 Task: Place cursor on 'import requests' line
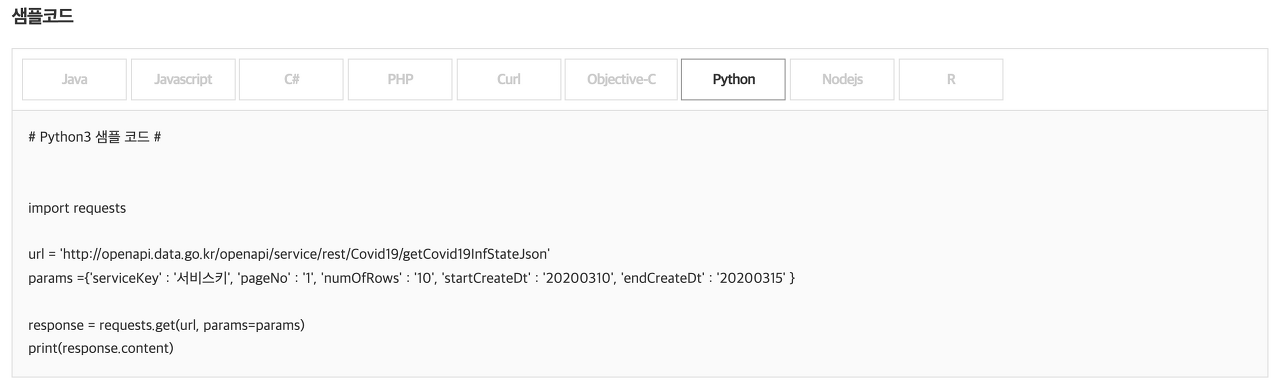[x=77, y=208]
